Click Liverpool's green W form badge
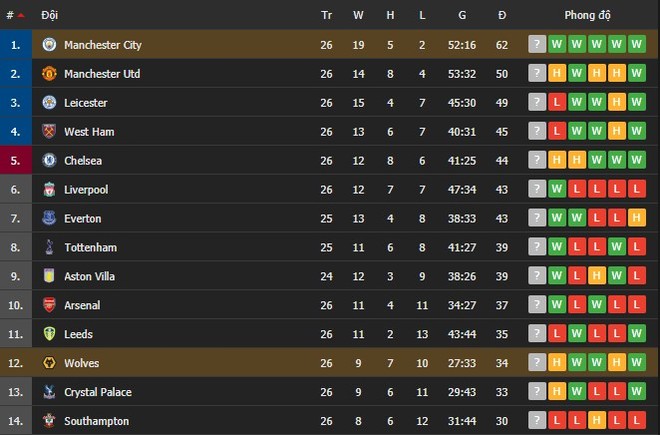 (556, 189)
